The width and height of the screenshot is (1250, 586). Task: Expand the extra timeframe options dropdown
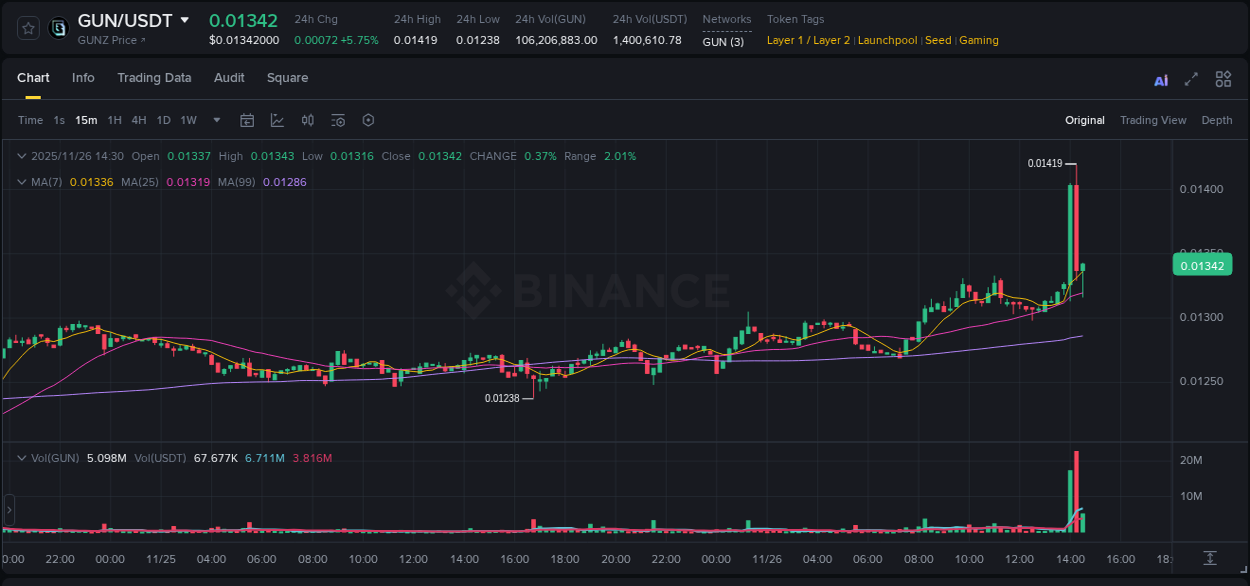point(215,120)
